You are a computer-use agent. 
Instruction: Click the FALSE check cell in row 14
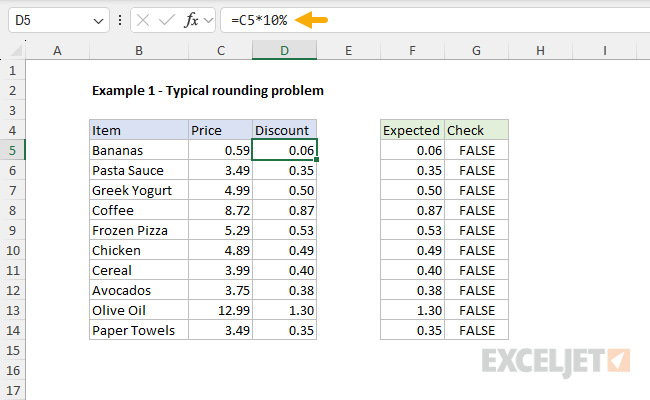click(x=476, y=330)
